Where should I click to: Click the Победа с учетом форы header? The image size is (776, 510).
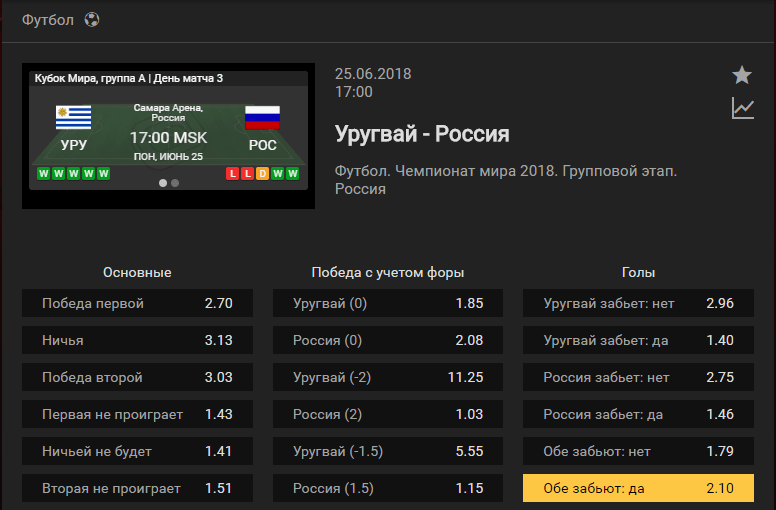pyautogui.click(x=388, y=273)
